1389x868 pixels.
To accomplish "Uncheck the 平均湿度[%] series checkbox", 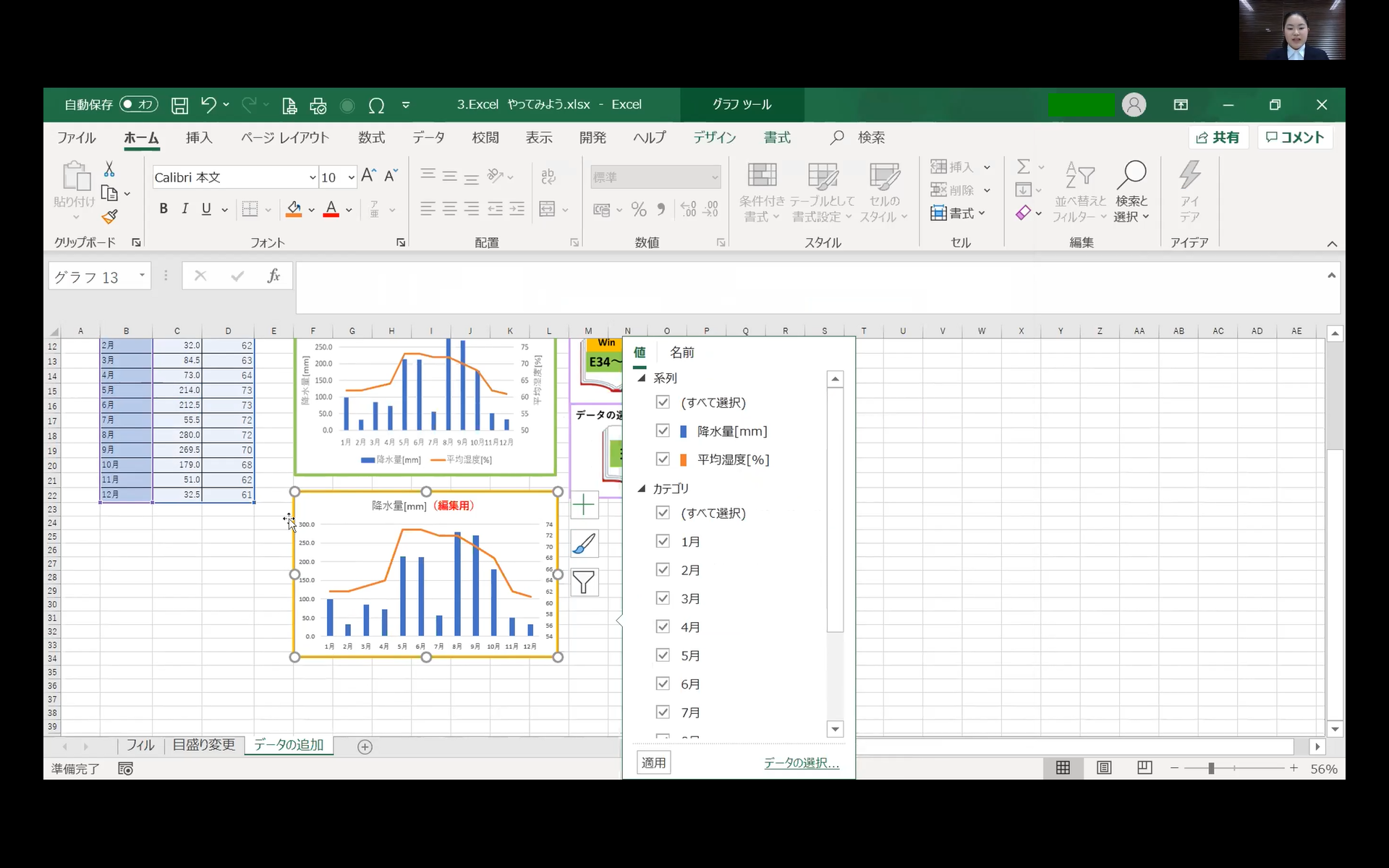I will (x=663, y=459).
